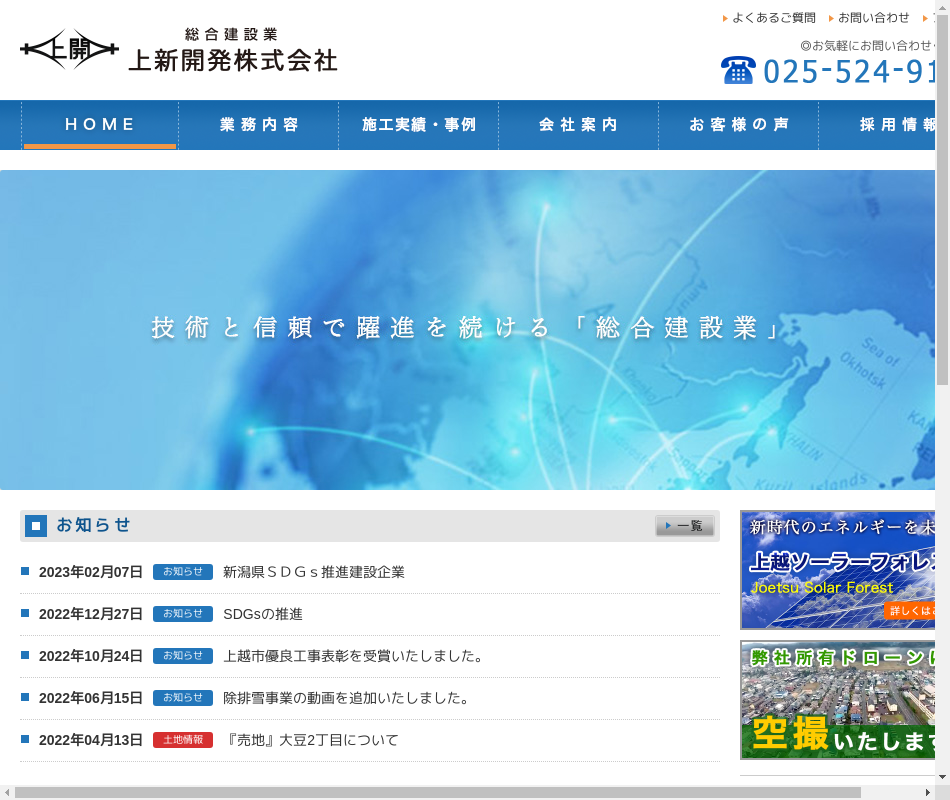Read the 新潟県SDGs推進建設企業 news item

click(x=313, y=572)
